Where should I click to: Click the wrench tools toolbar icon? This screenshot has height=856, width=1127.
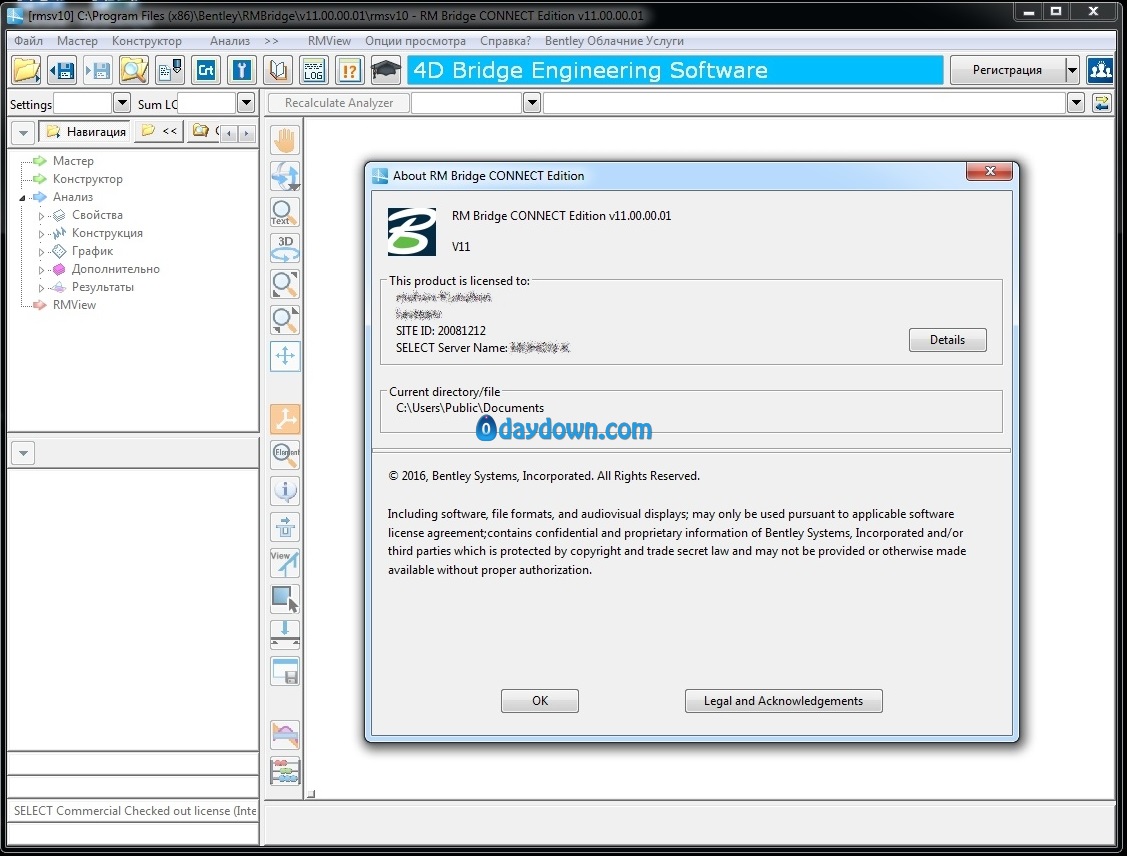click(242, 70)
